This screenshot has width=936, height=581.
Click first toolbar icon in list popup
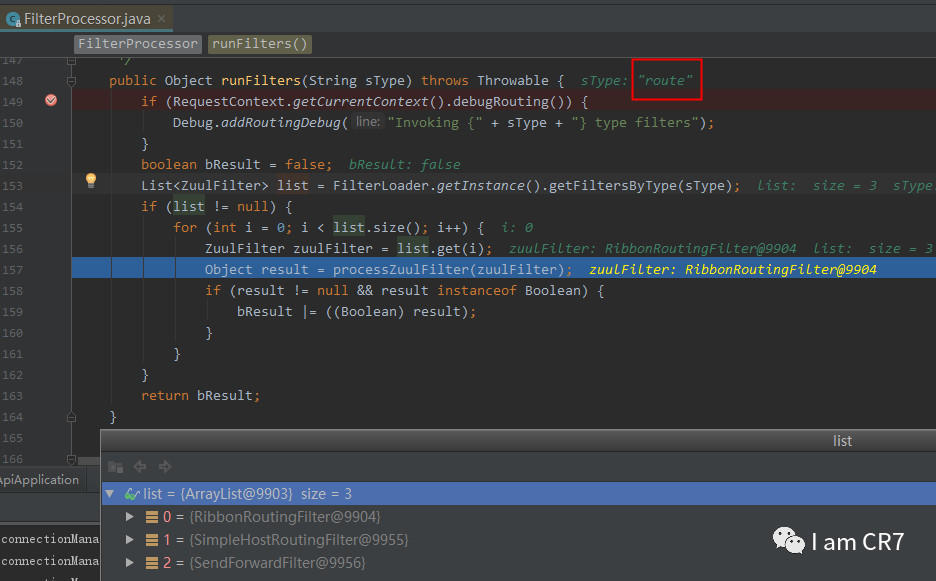115,466
